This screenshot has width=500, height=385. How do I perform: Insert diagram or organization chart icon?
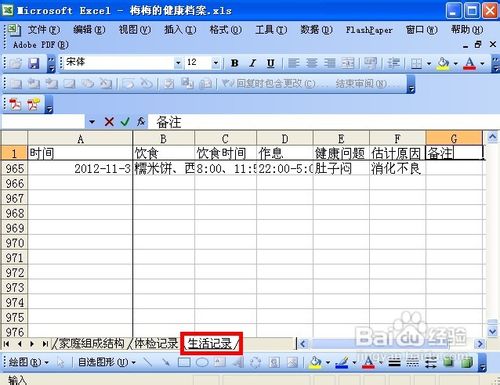click(x=256, y=362)
